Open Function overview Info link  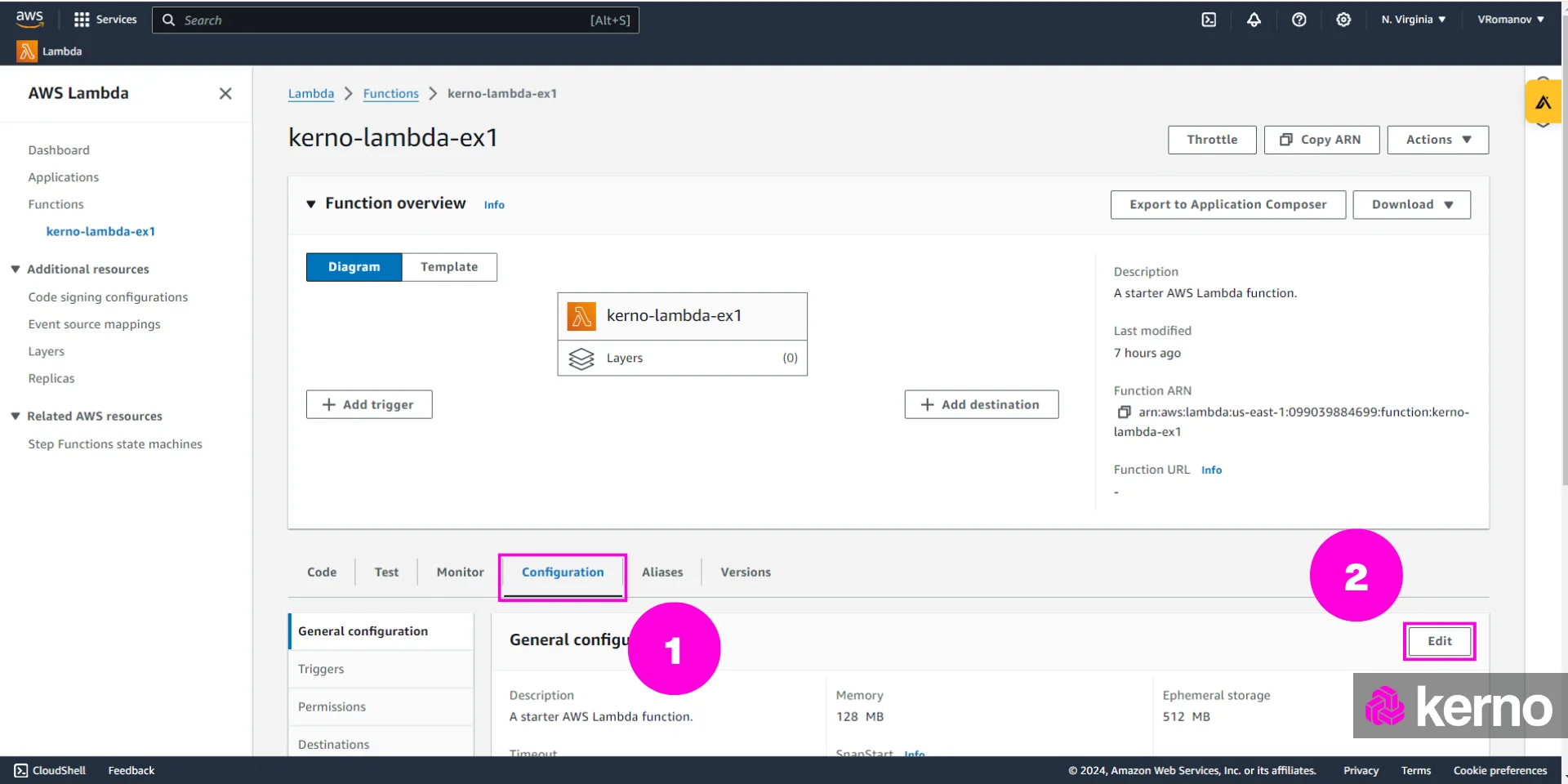(x=494, y=205)
